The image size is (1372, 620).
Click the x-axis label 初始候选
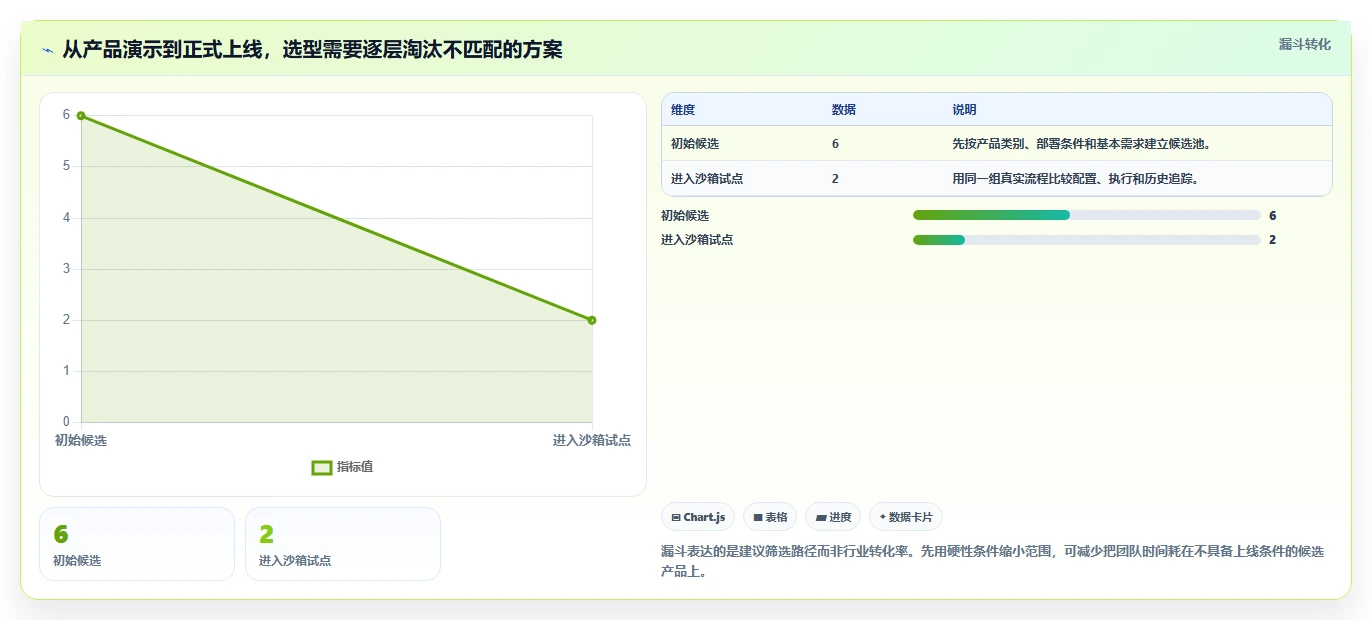(81, 440)
